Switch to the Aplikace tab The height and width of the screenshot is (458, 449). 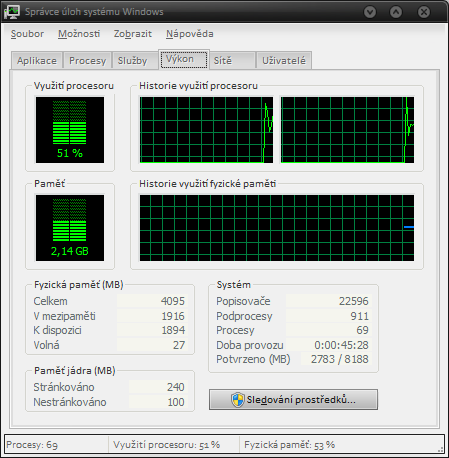[x=37, y=61]
